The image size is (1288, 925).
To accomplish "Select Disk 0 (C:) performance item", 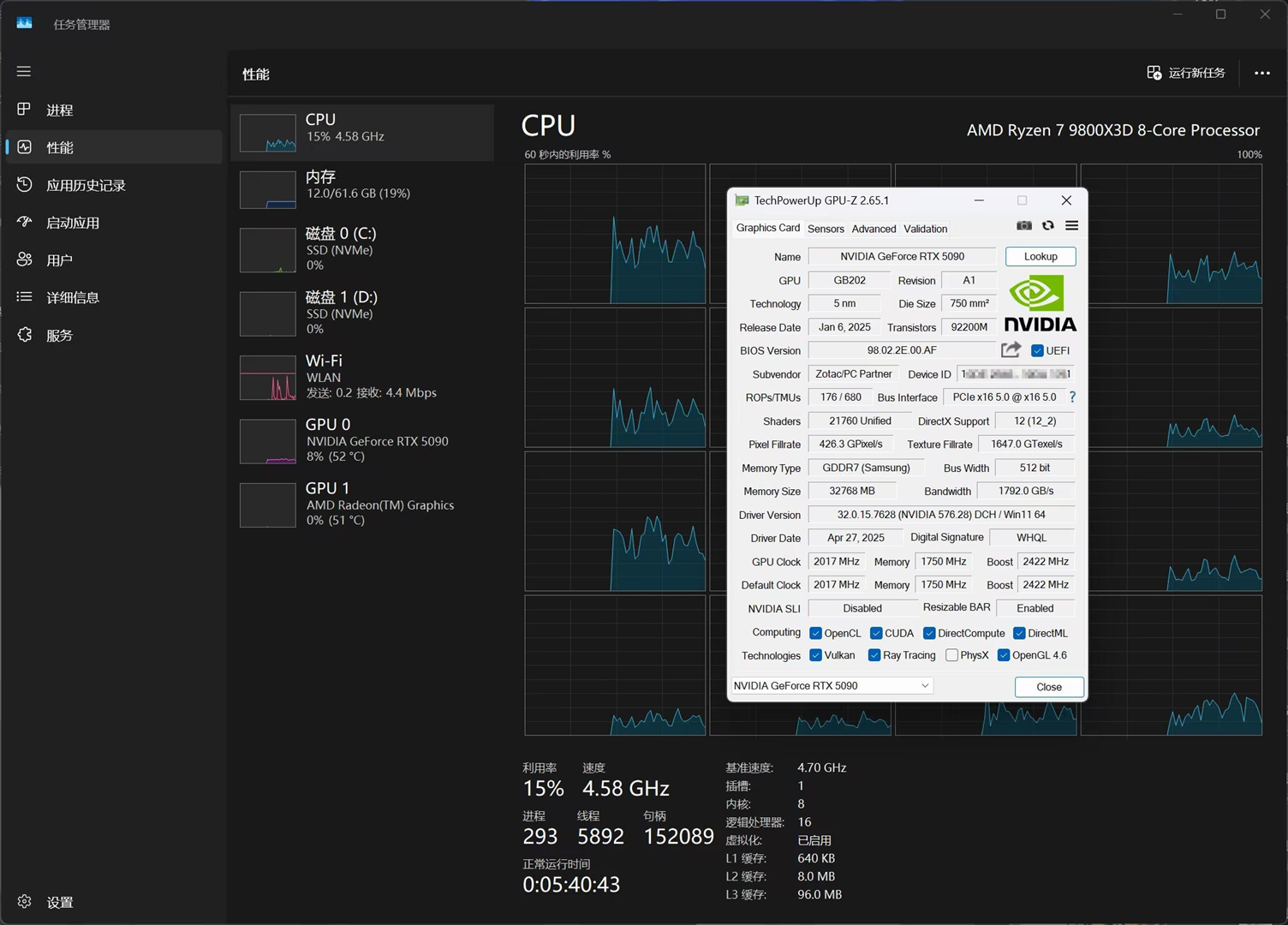I will (362, 249).
